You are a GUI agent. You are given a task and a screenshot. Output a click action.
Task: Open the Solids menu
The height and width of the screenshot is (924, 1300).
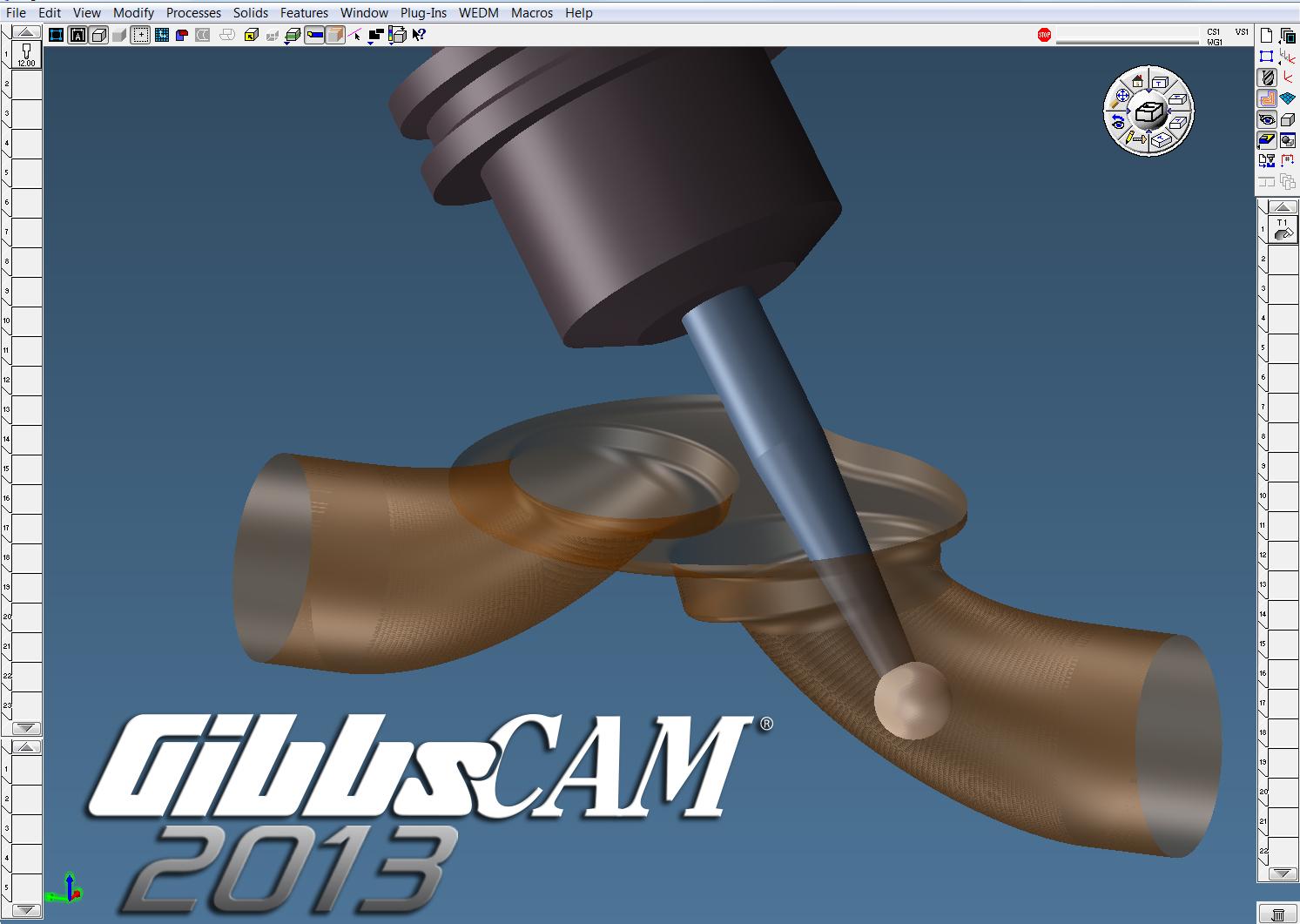tap(250, 13)
